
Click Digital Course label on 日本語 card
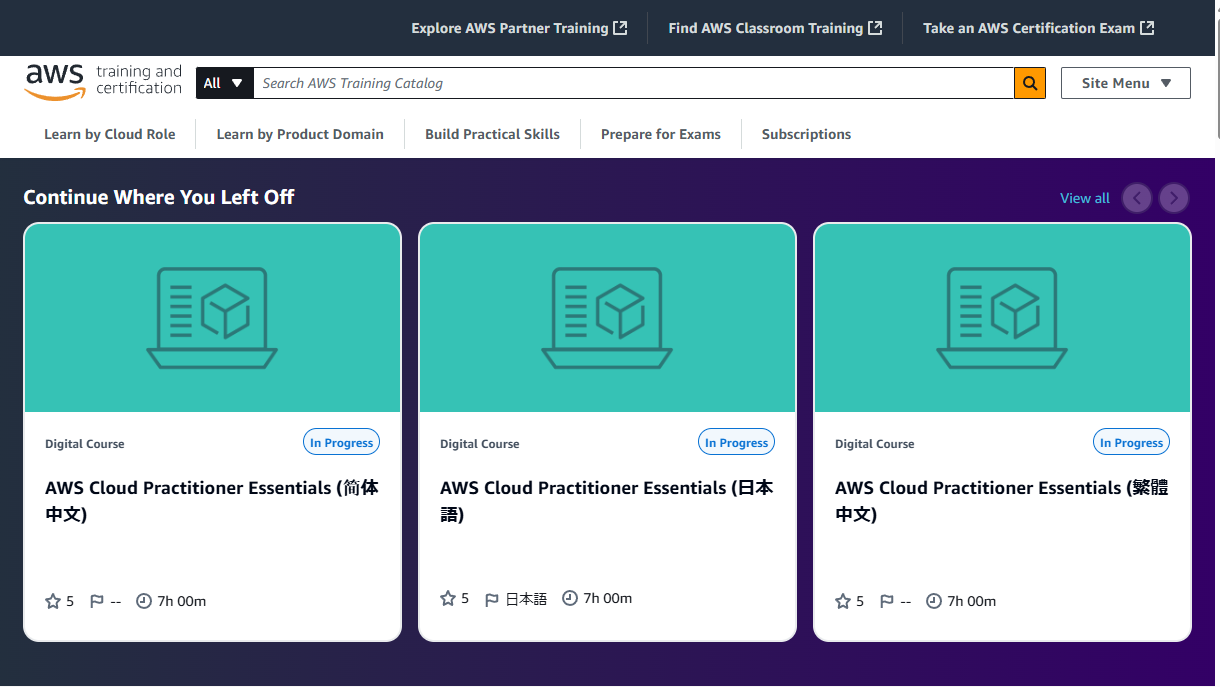click(x=480, y=444)
